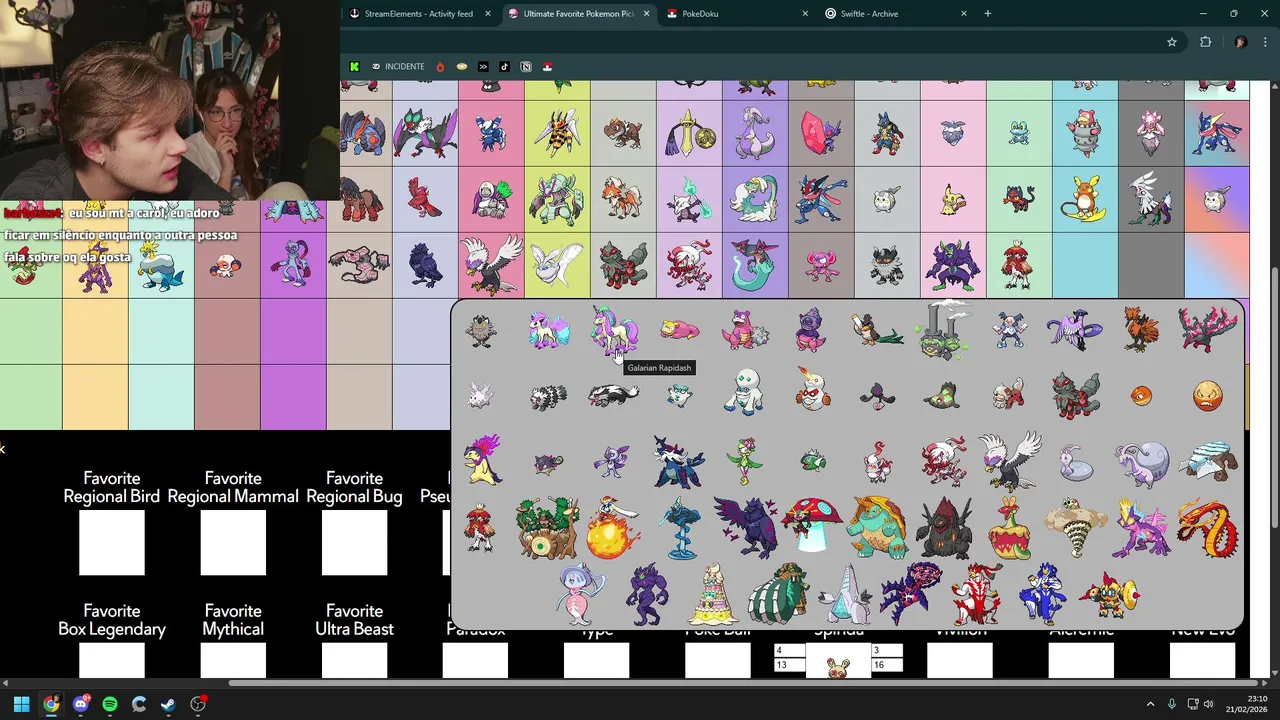Choose Galarian Corsola in the popup
1280x720 pixels.
tap(481, 395)
